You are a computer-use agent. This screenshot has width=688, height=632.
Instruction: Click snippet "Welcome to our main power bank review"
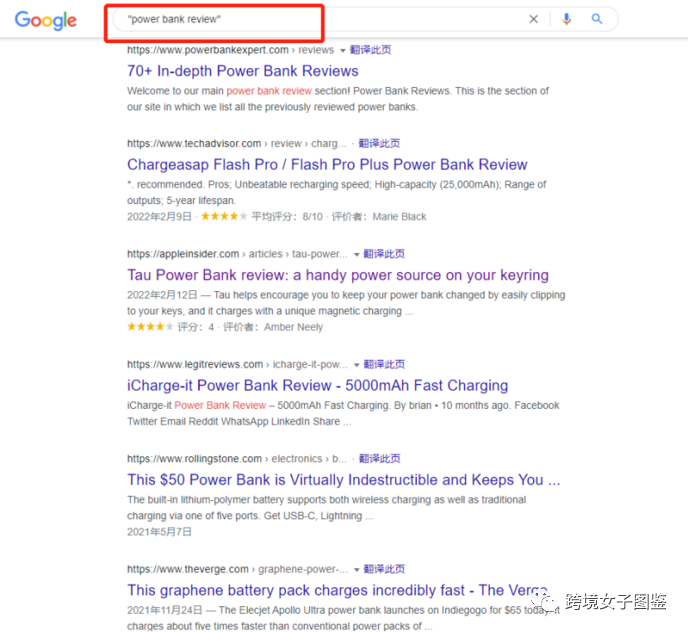(x=219, y=91)
